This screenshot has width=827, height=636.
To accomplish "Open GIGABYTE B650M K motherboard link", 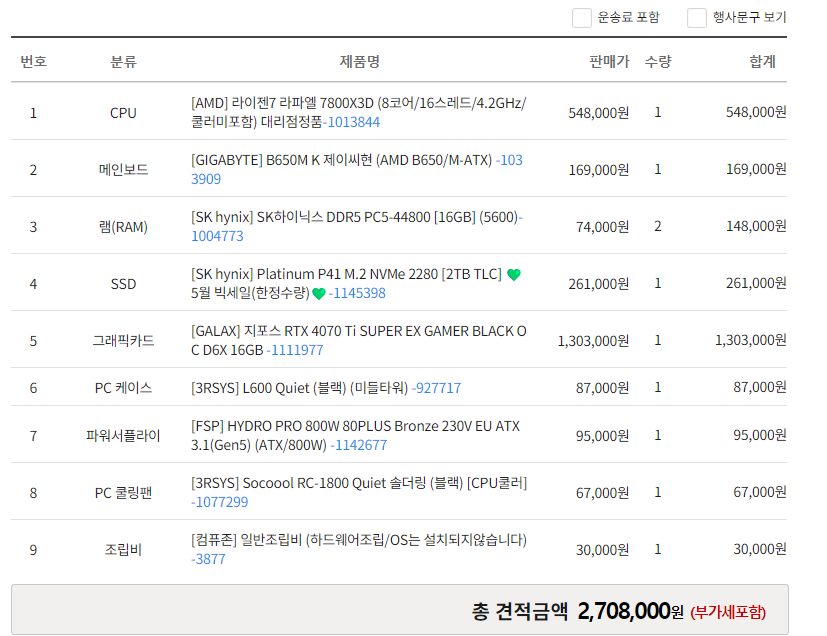I will tap(357, 169).
